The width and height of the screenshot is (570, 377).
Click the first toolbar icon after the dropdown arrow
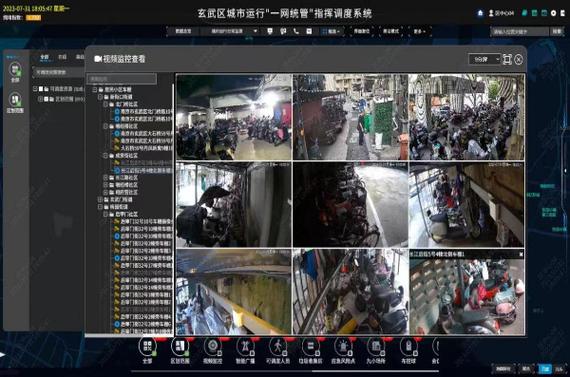point(270,31)
